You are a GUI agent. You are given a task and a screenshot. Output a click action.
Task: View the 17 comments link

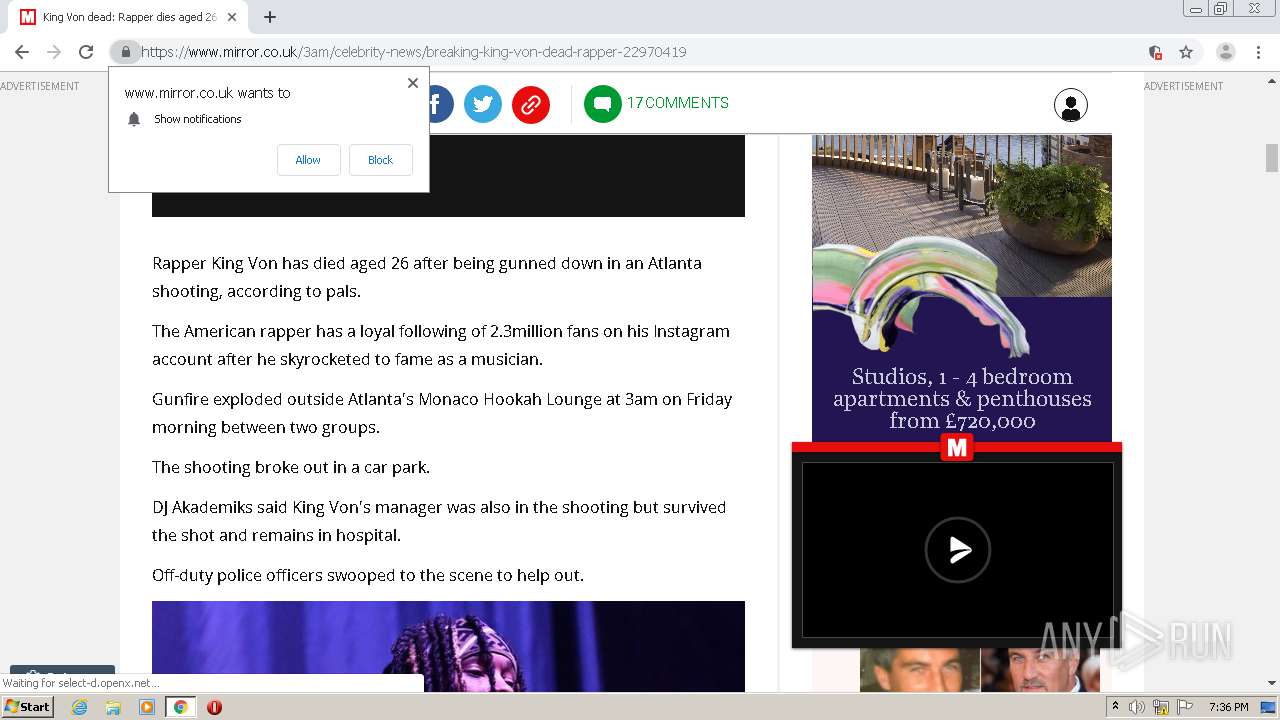tap(678, 103)
